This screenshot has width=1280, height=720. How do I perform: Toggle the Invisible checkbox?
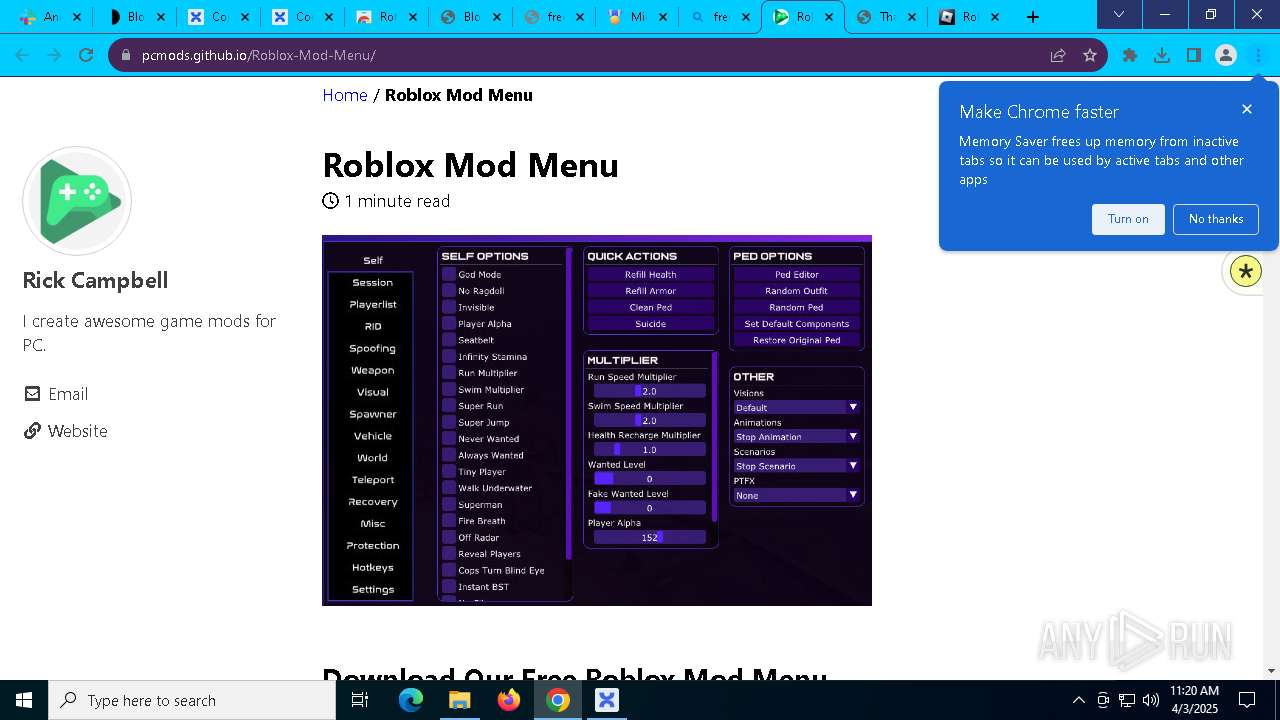tap(449, 307)
